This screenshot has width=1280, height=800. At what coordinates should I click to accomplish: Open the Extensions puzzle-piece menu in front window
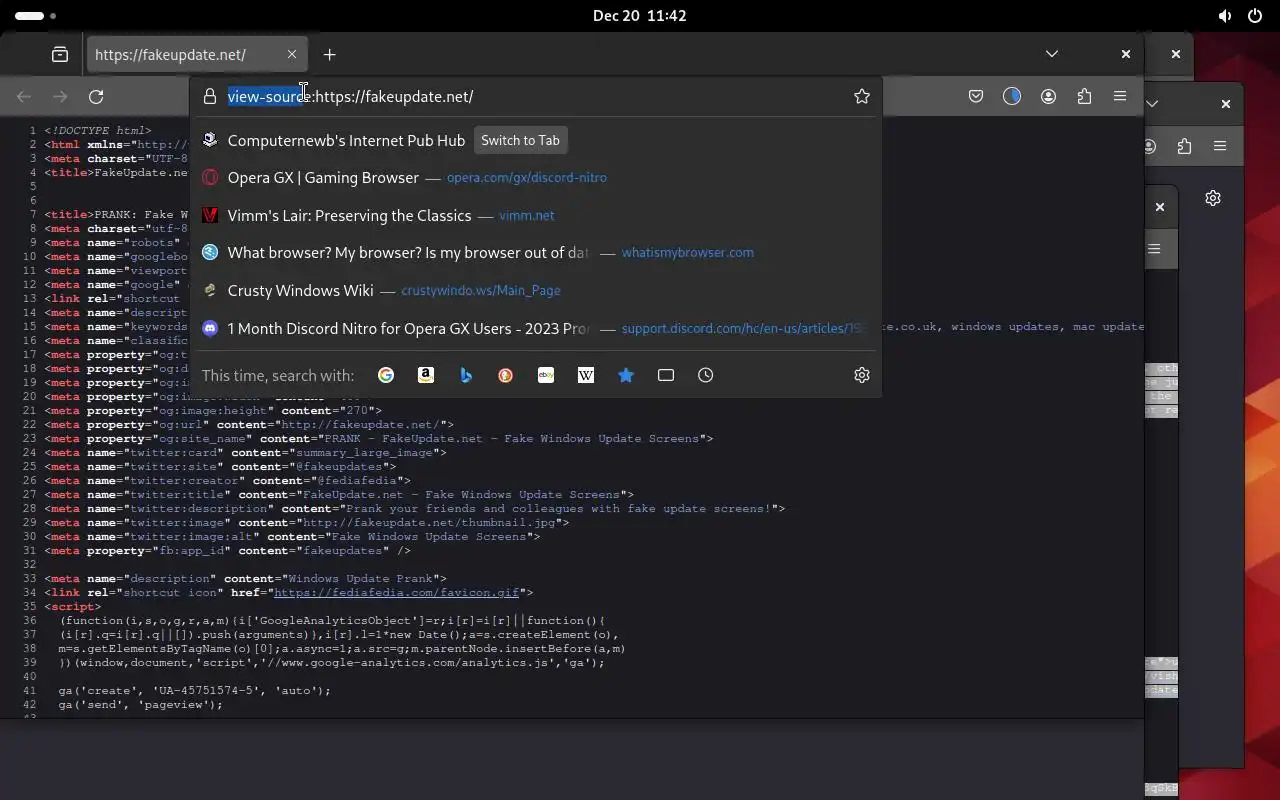click(1084, 96)
